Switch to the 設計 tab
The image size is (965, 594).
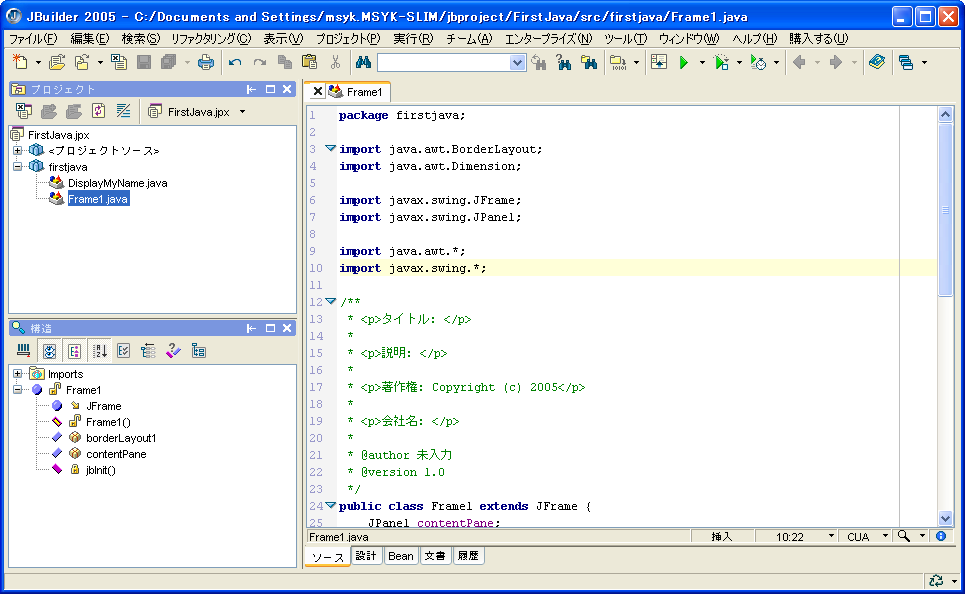tap(366, 556)
